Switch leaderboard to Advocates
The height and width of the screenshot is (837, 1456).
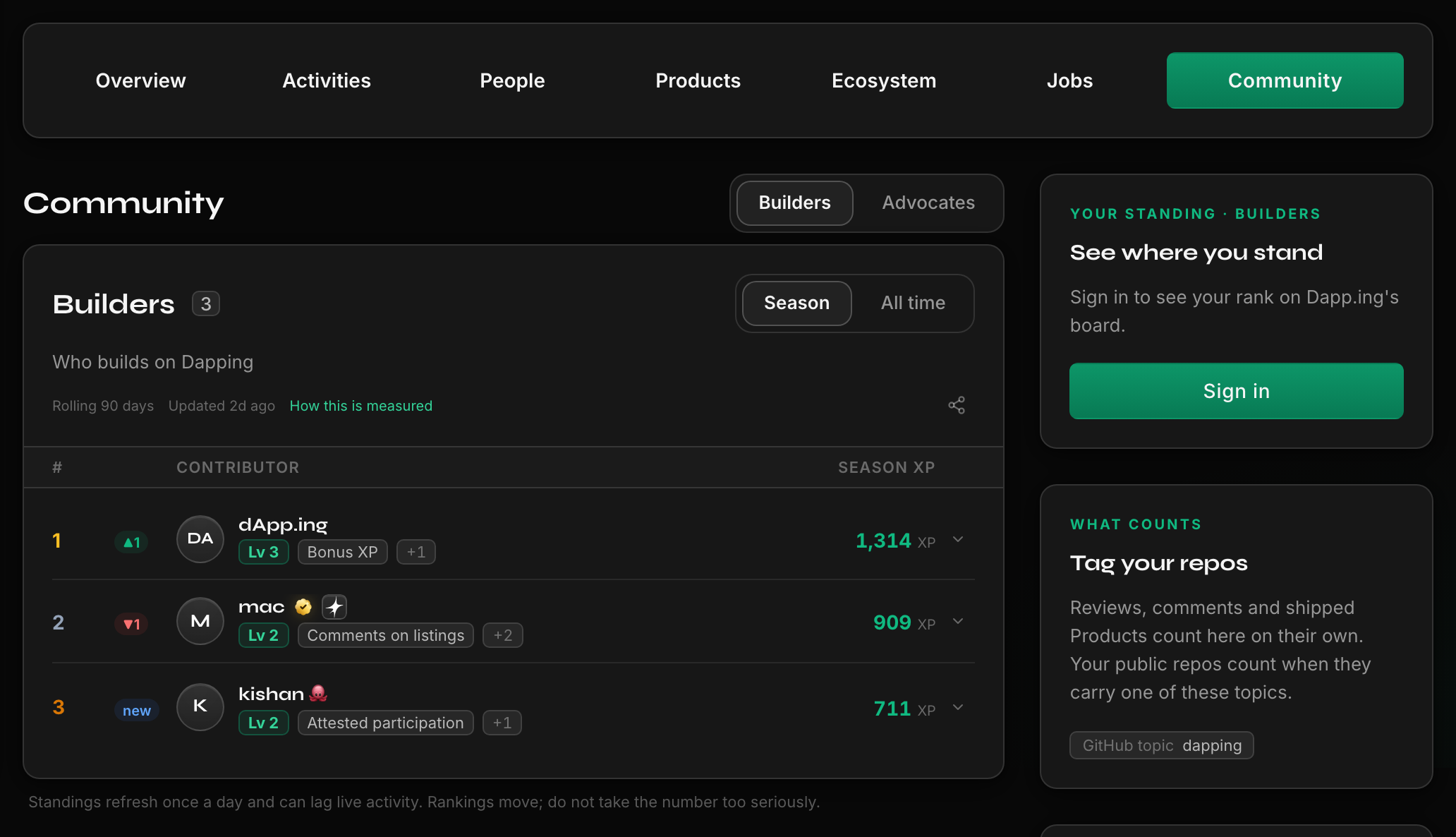pyautogui.click(x=928, y=203)
